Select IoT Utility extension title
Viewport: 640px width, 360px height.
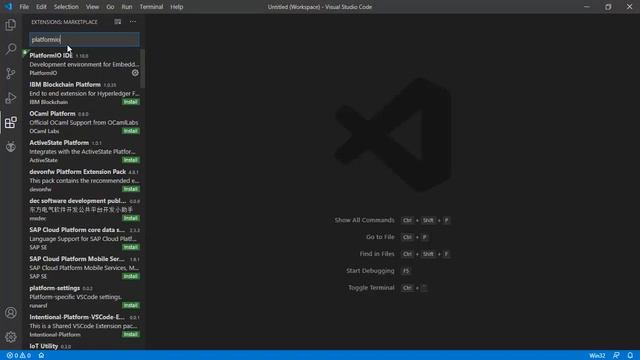(x=44, y=346)
